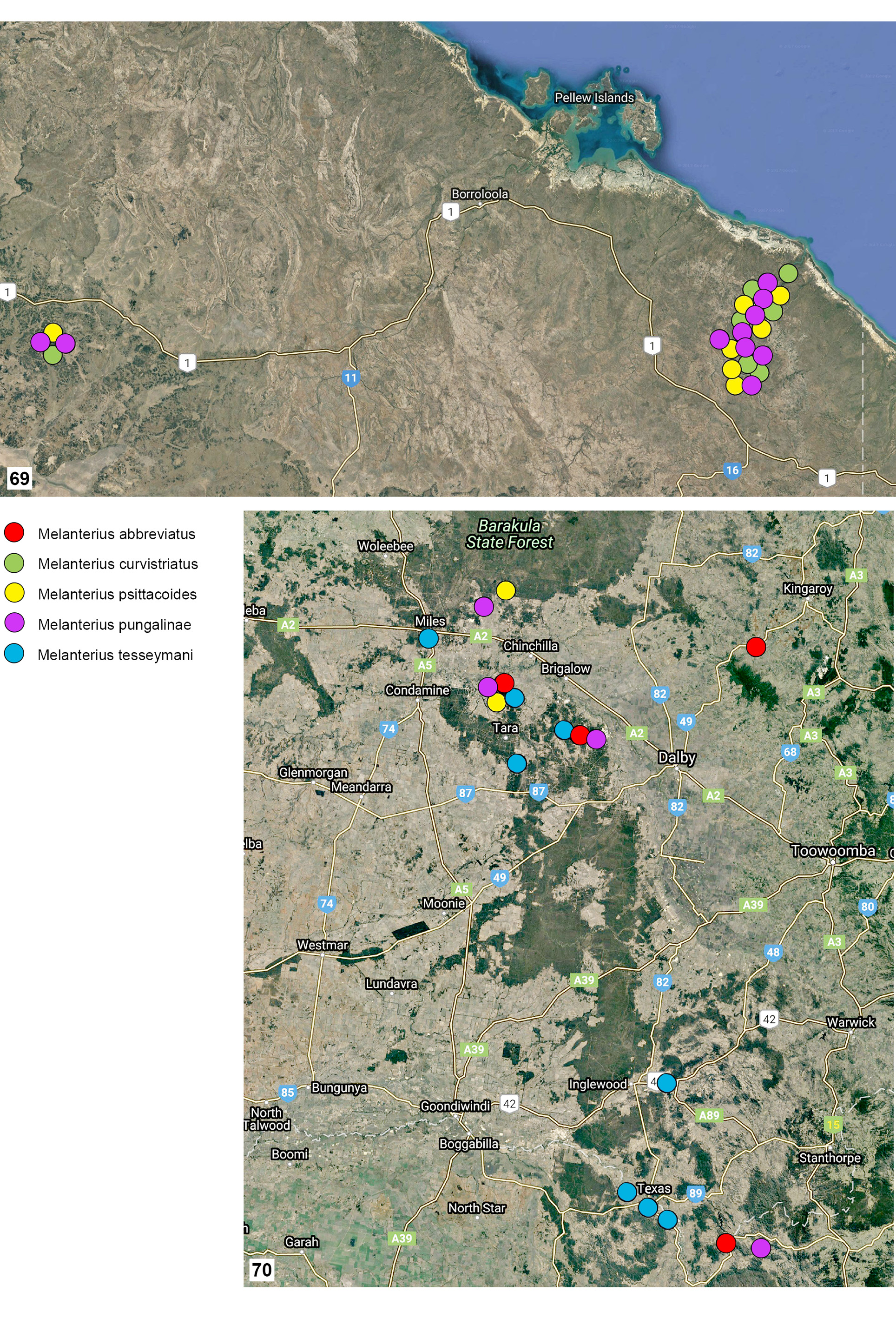Viewport: 896px width, 1318px height.
Task: Click the 'Warwick' town label
Action: pyautogui.click(x=850, y=1022)
